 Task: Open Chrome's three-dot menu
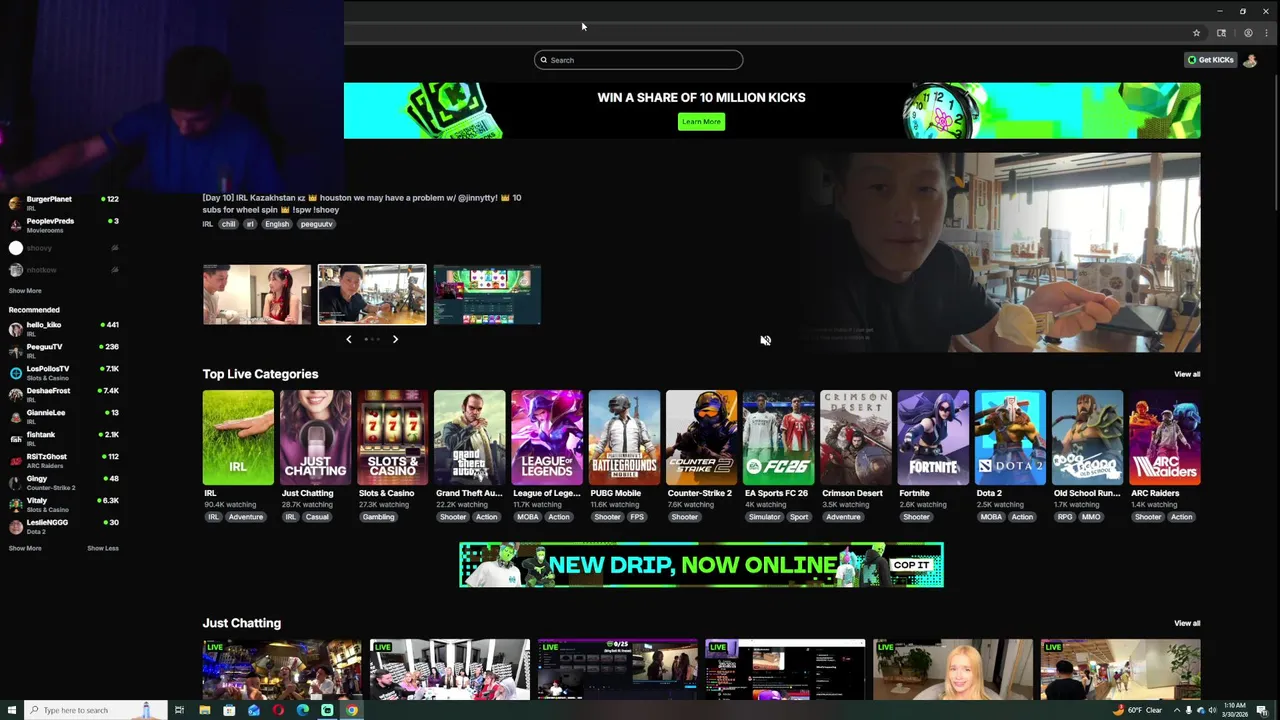pyautogui.click(x=1266, y=33)
